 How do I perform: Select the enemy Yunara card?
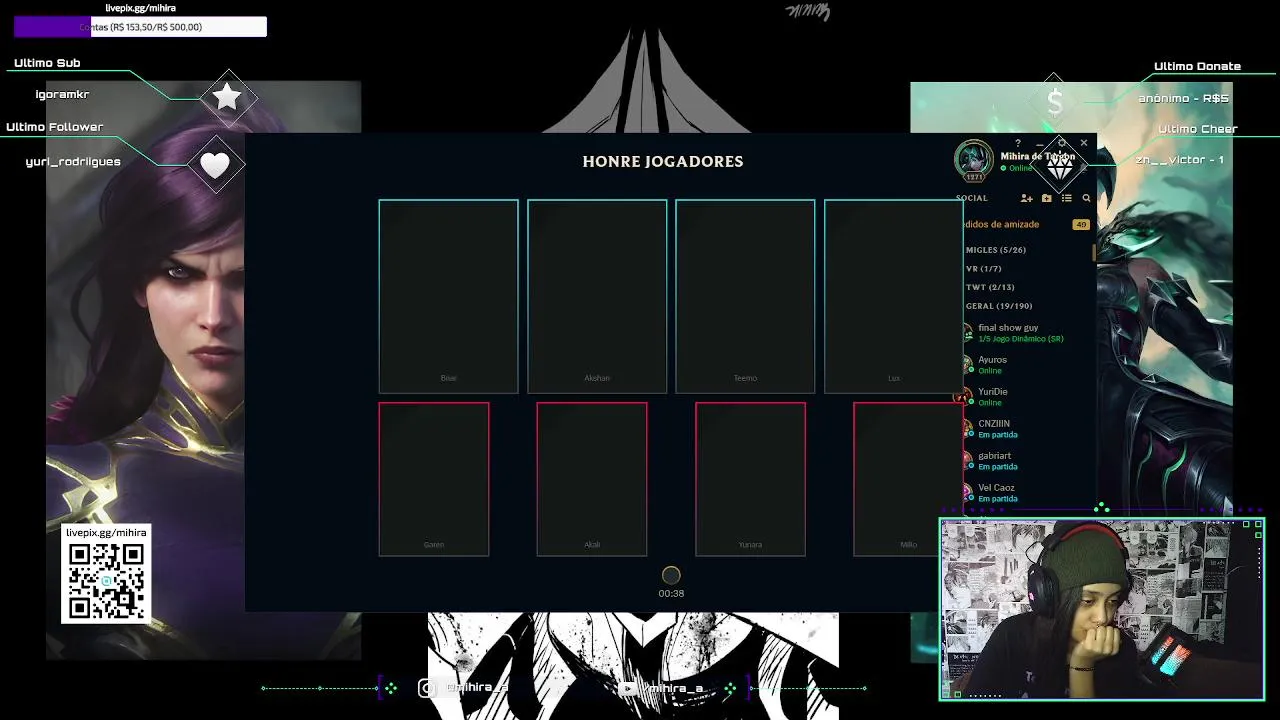pyautogui.click(x=750, y=479)
